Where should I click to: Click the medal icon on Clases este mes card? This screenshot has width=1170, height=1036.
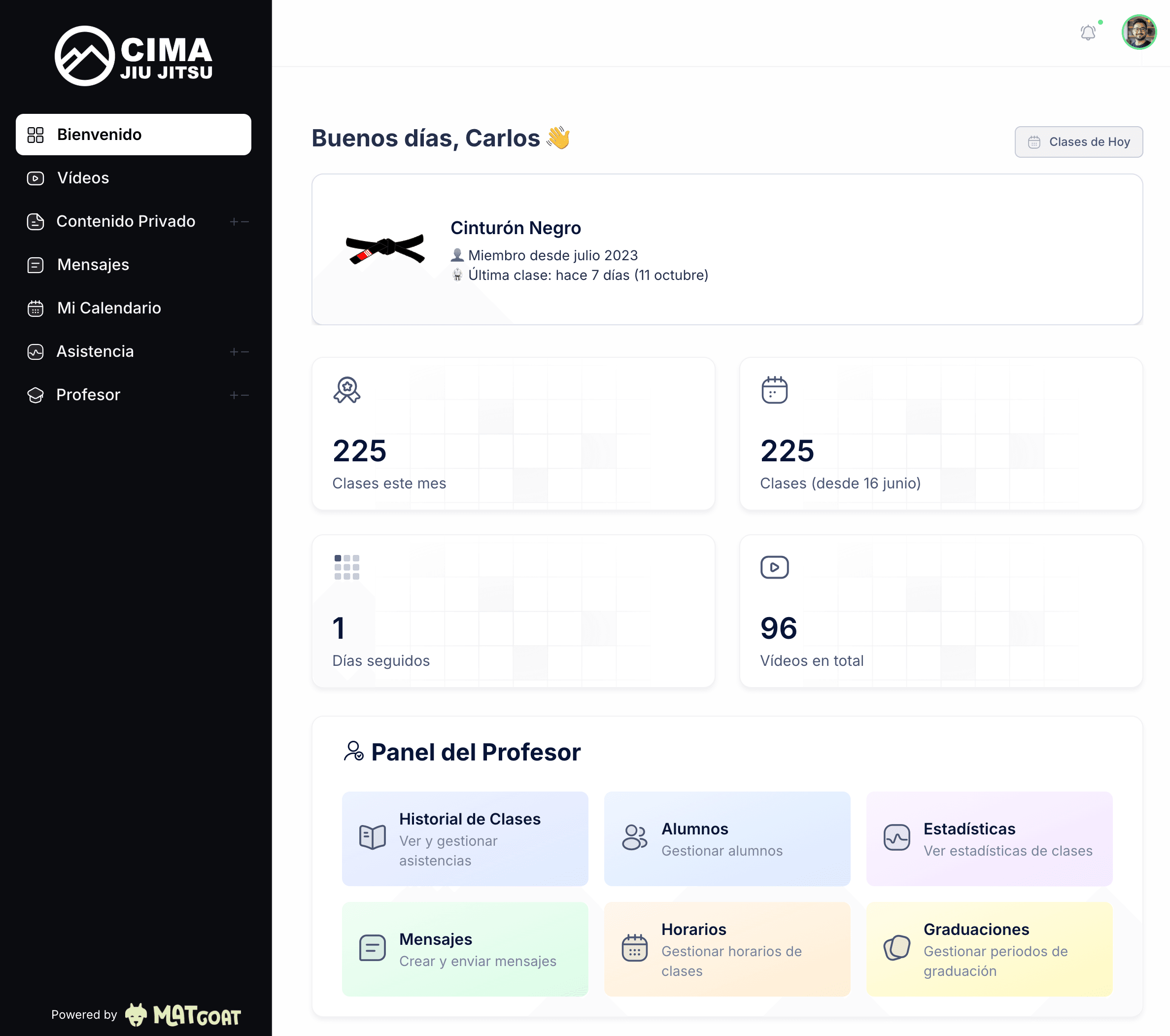(346, 391)
